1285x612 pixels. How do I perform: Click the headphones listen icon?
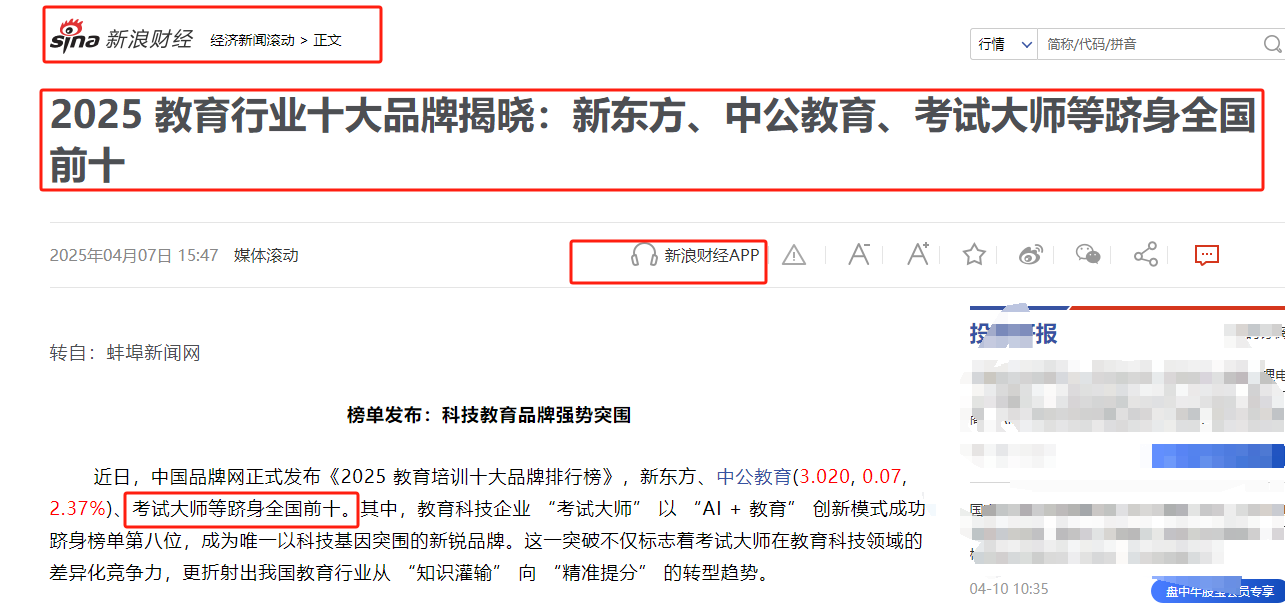[644, 255]
